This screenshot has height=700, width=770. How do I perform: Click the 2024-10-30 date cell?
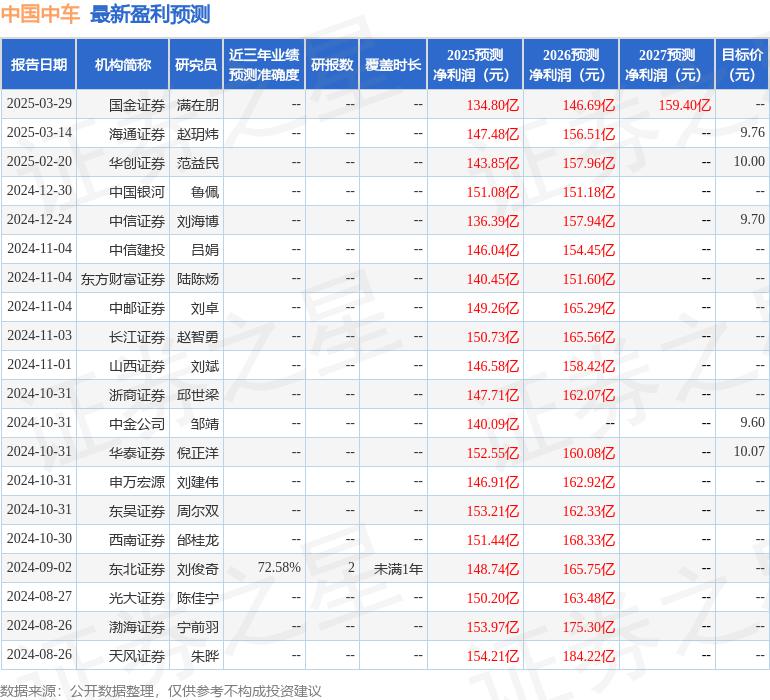[x=39, y=538]
